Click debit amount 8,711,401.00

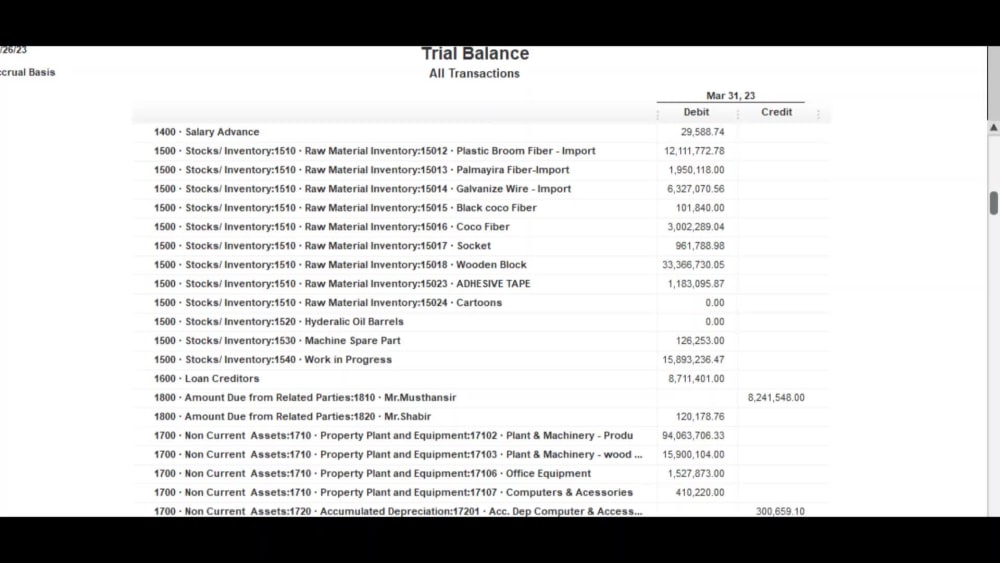click(x=696, y=379)
